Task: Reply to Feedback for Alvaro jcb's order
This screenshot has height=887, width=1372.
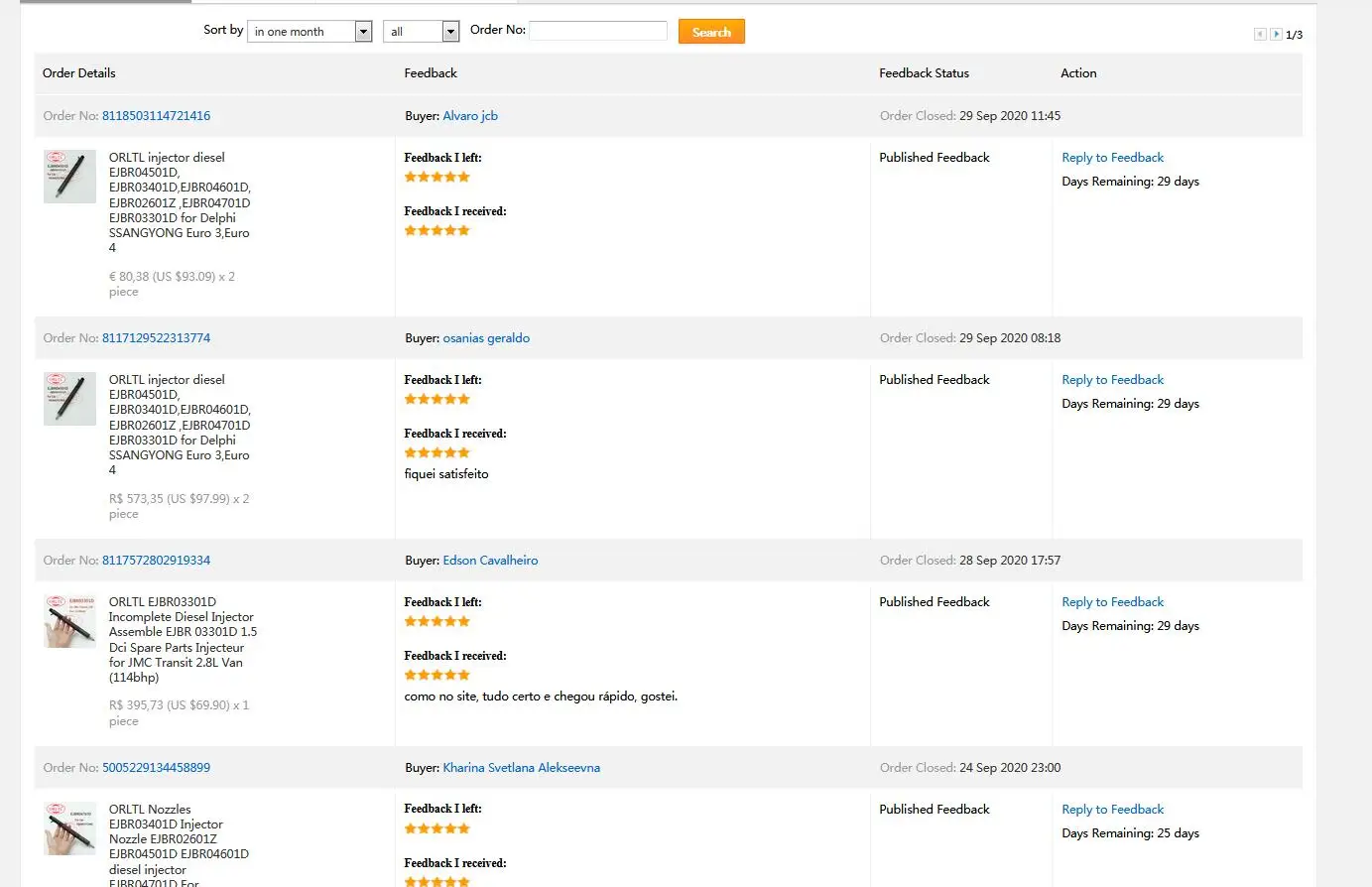Action: [1112, 158]
